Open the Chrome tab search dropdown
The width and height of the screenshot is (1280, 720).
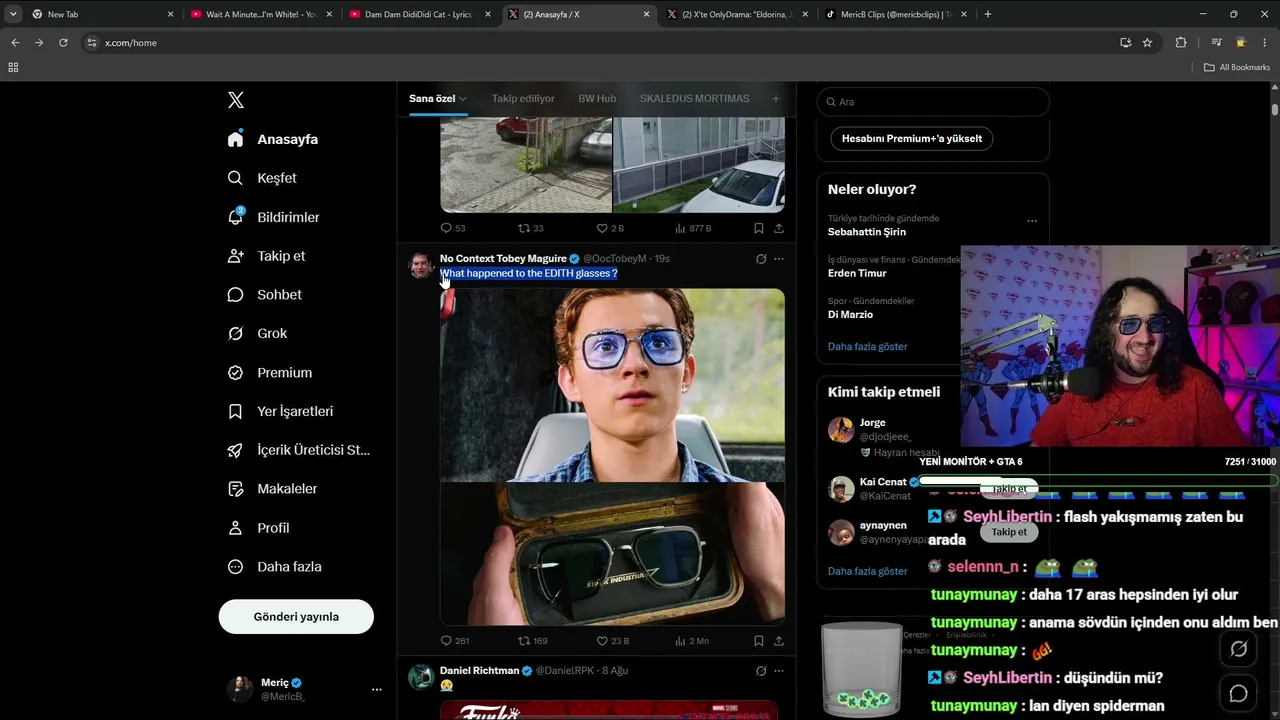pyautogui.click(x=13, y=14)
